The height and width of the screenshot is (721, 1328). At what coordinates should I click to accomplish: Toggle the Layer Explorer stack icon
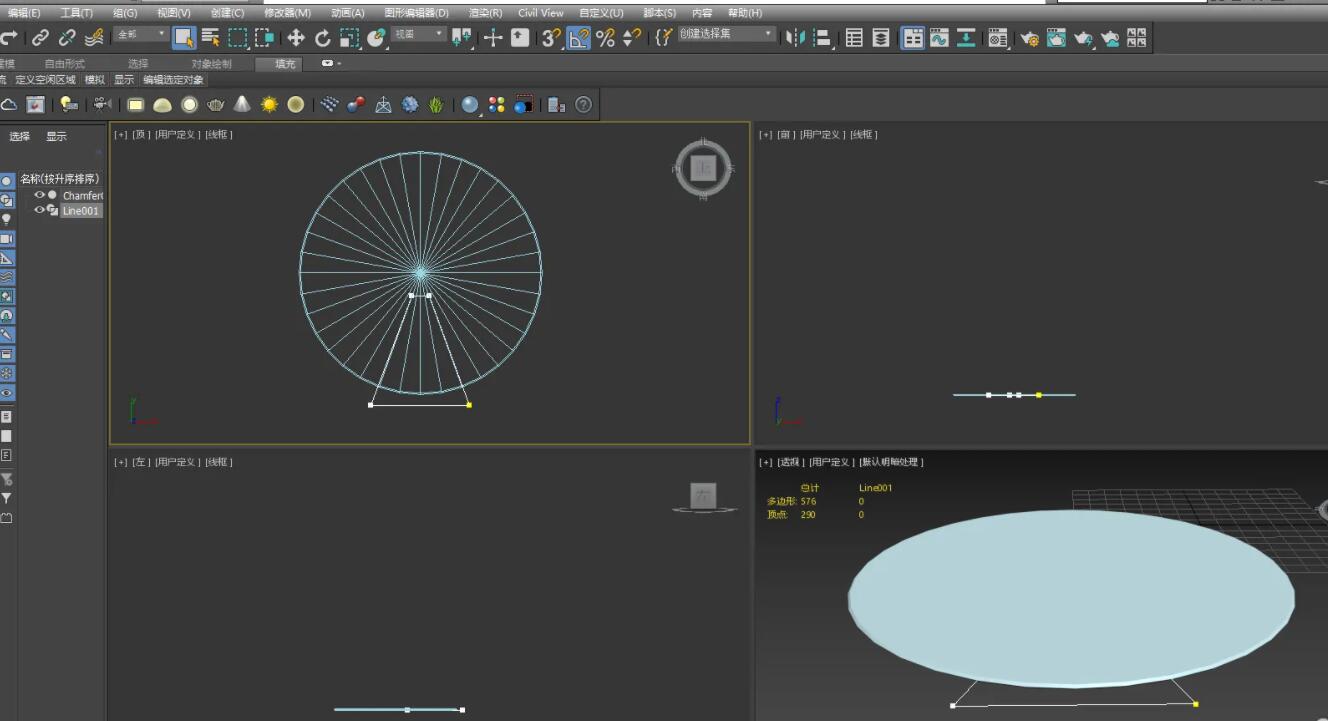[881, 38]
